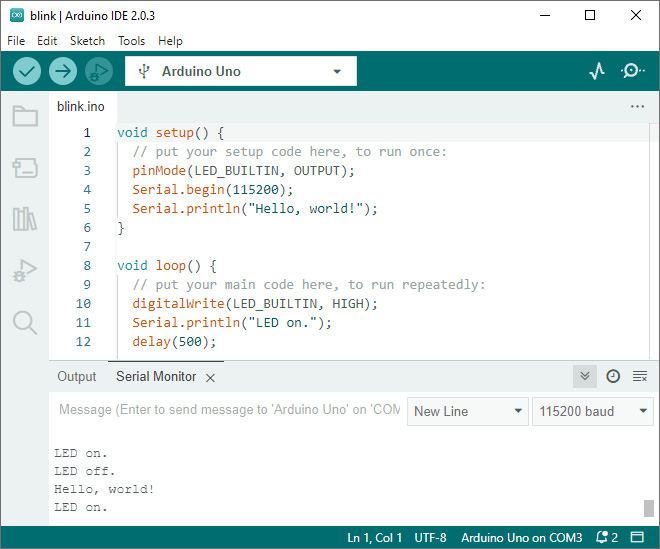The width and height of the screenshot is (660, 549).
Task: Open the File menu
Action: click(16, 41)
